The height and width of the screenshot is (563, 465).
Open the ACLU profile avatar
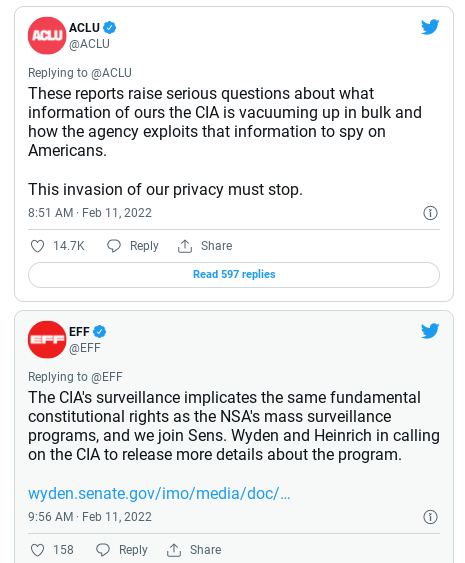tap(47, 36)
